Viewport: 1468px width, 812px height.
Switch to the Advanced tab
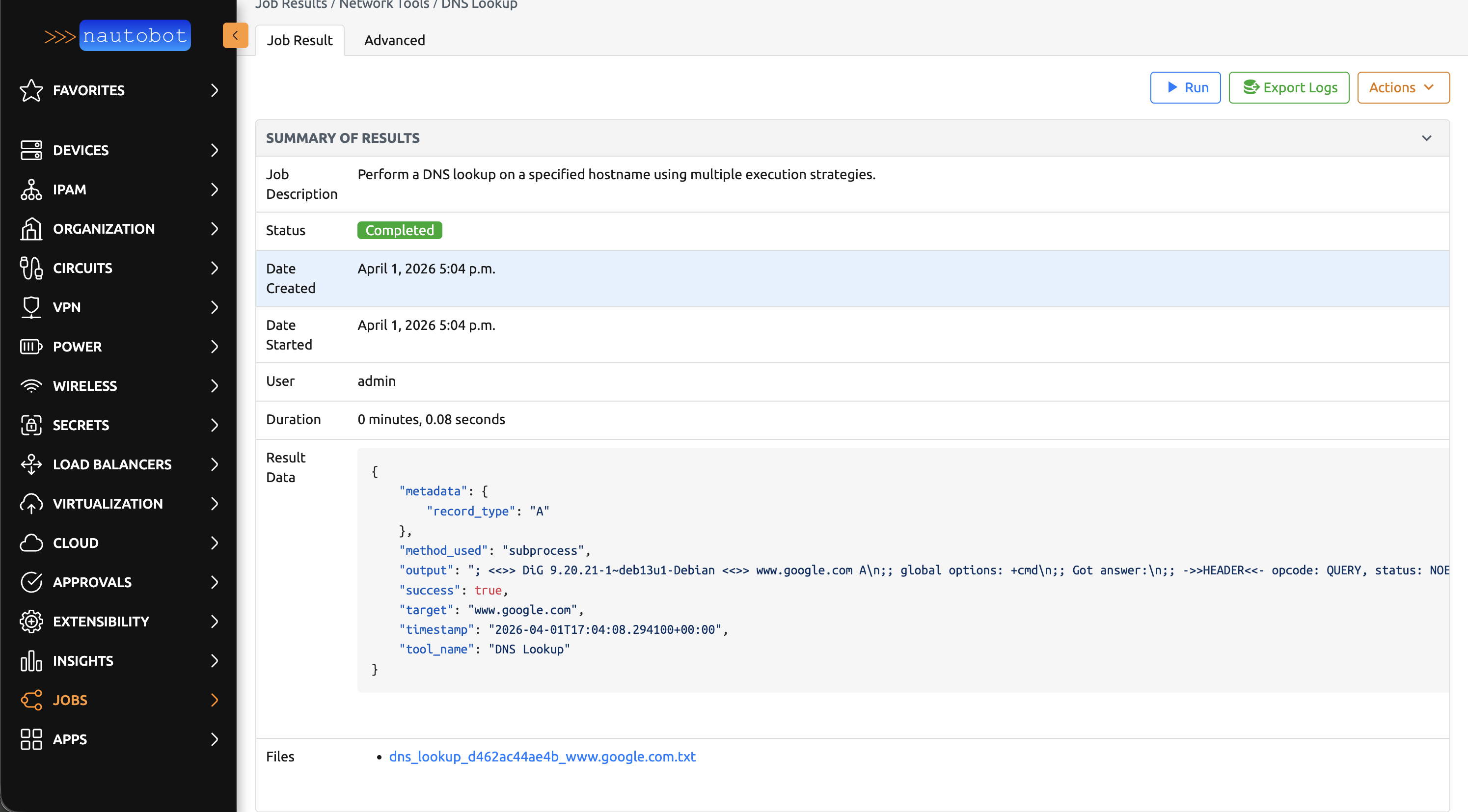tap(394, 40)
